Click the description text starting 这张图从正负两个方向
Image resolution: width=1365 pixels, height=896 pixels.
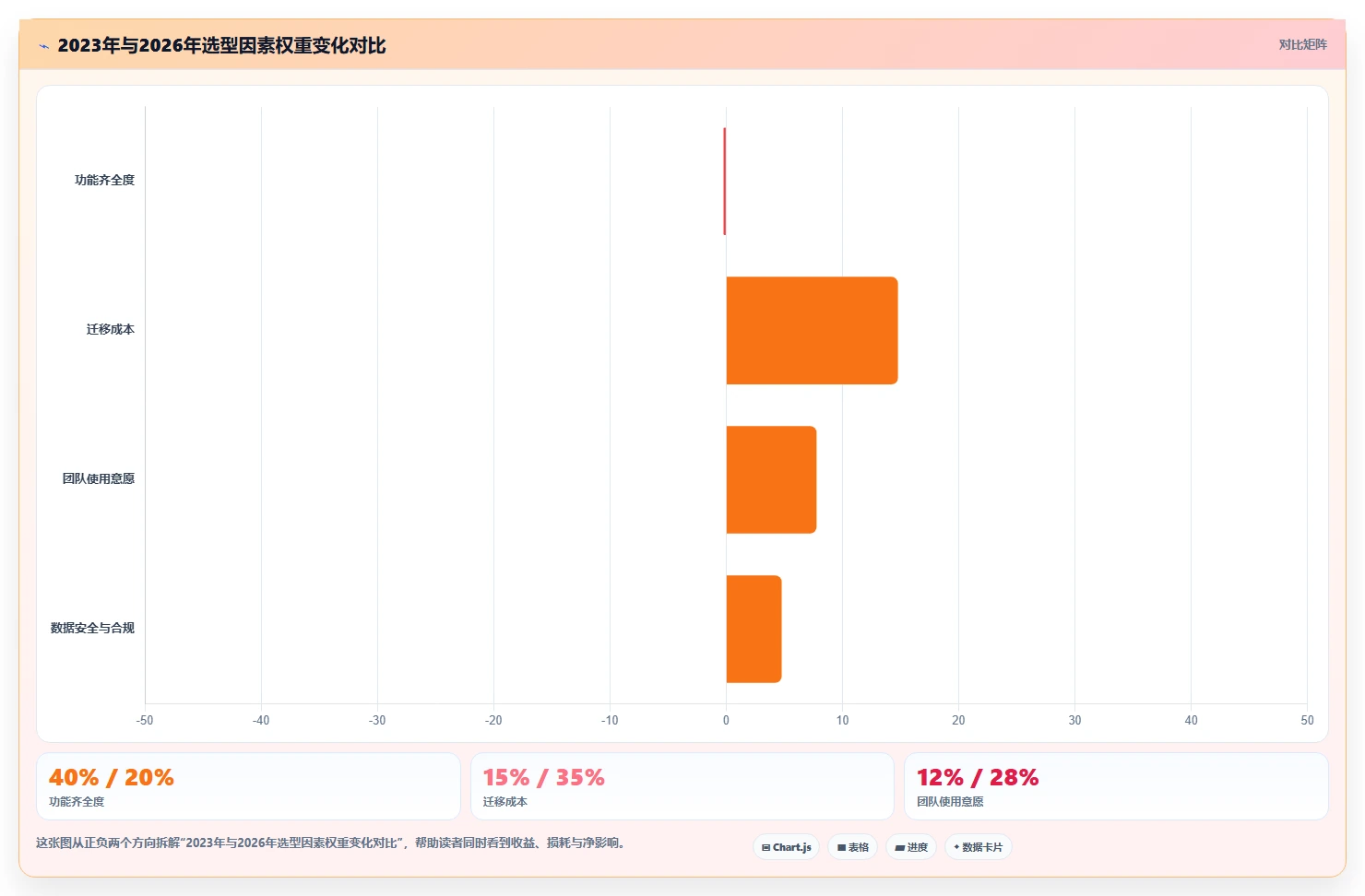(332, 843)
